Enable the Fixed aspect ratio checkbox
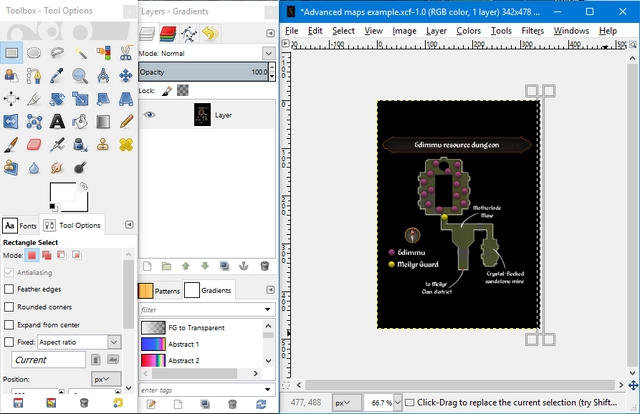Viewport: 640px width, 414px height. 9,342
